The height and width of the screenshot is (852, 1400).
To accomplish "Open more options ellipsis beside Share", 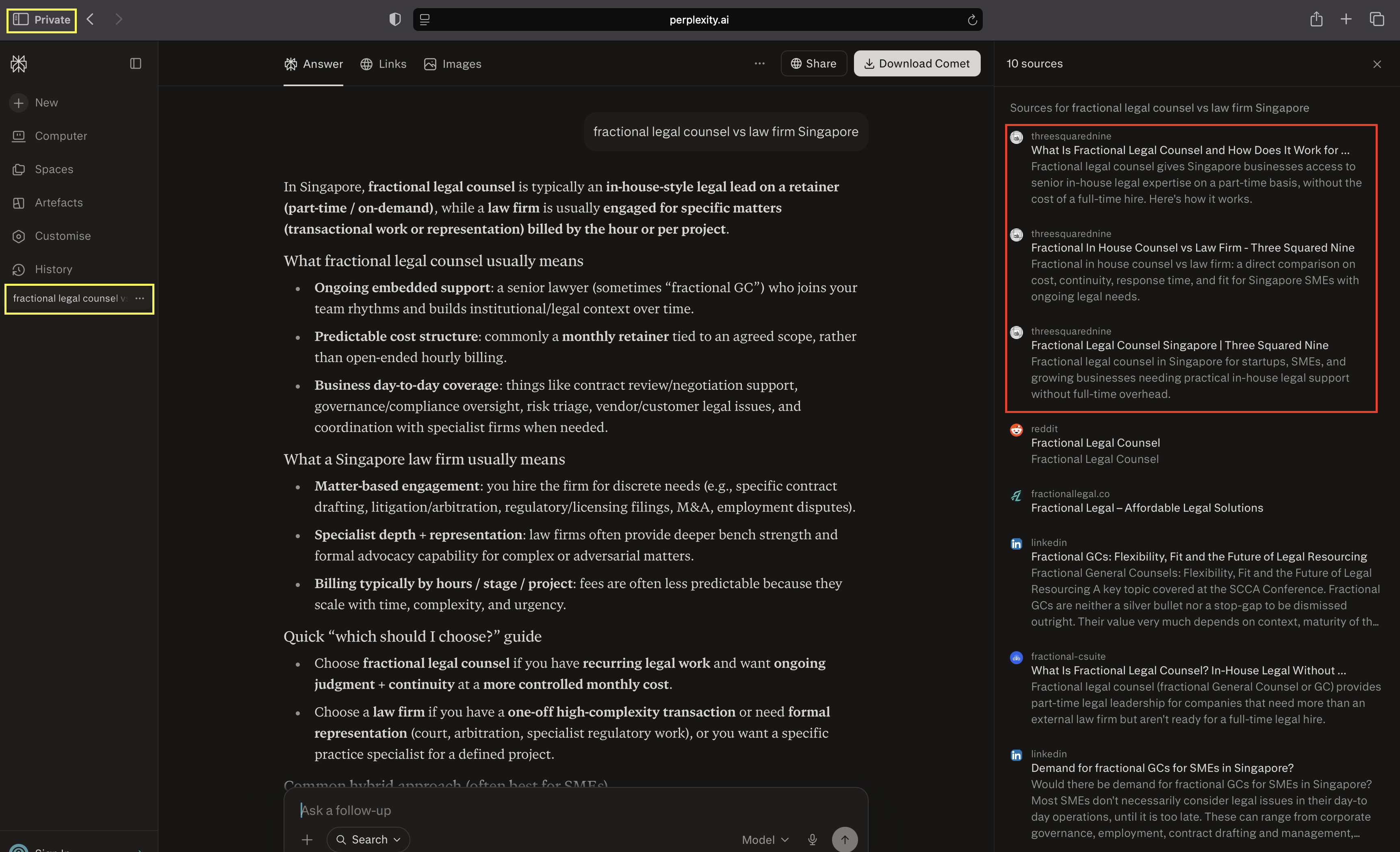I will (x=760, y=64).
